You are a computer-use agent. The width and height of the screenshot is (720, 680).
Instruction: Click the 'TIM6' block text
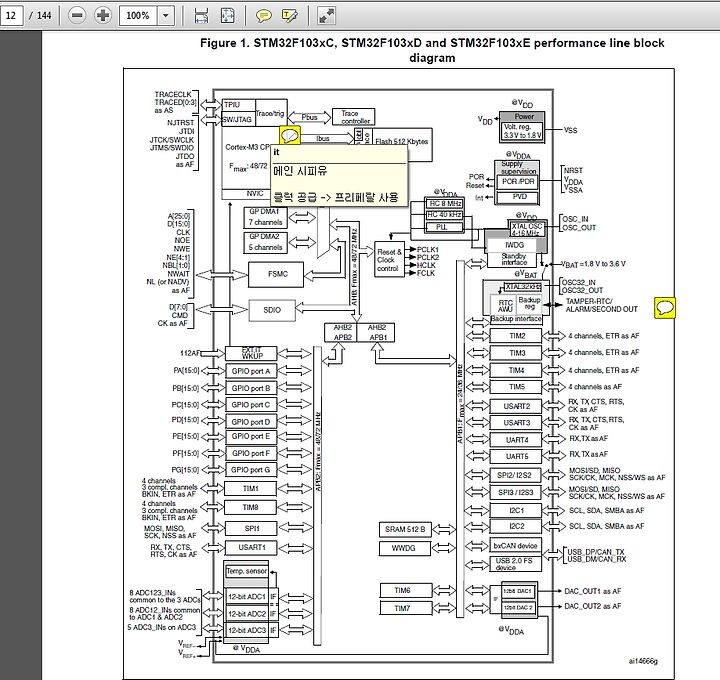[402, 590]
